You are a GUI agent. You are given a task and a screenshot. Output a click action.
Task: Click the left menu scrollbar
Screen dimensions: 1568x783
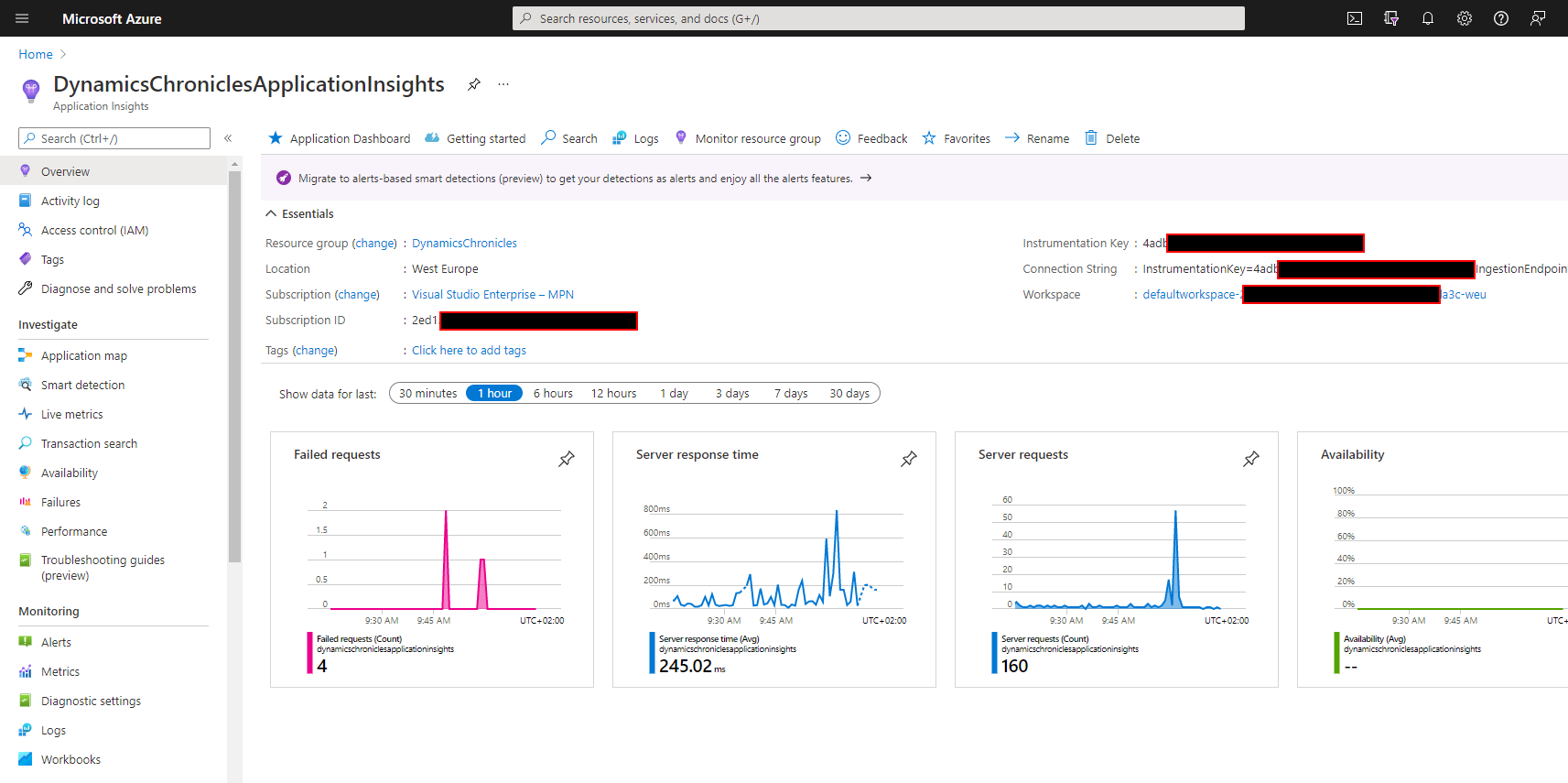click(235, 366)
